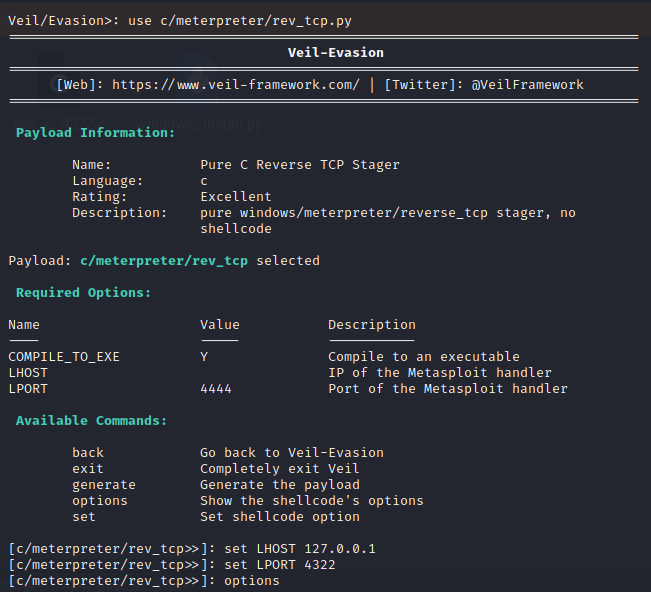Click the 'Veil-Evasion' banner title
This screenshot has width=651, height=592.
[x=335, y=53]
